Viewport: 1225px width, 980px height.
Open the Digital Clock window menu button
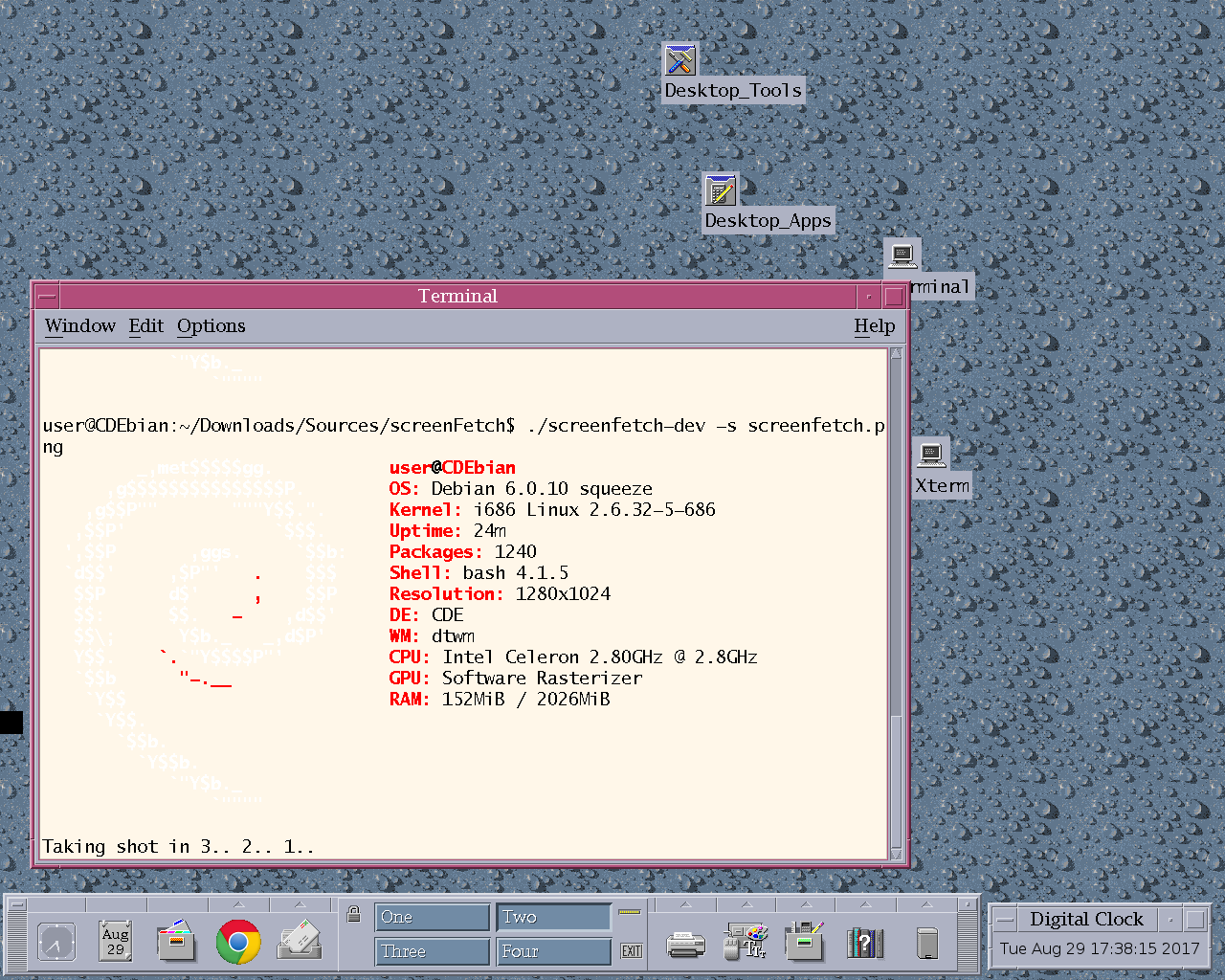click(x=1004, y=920)
